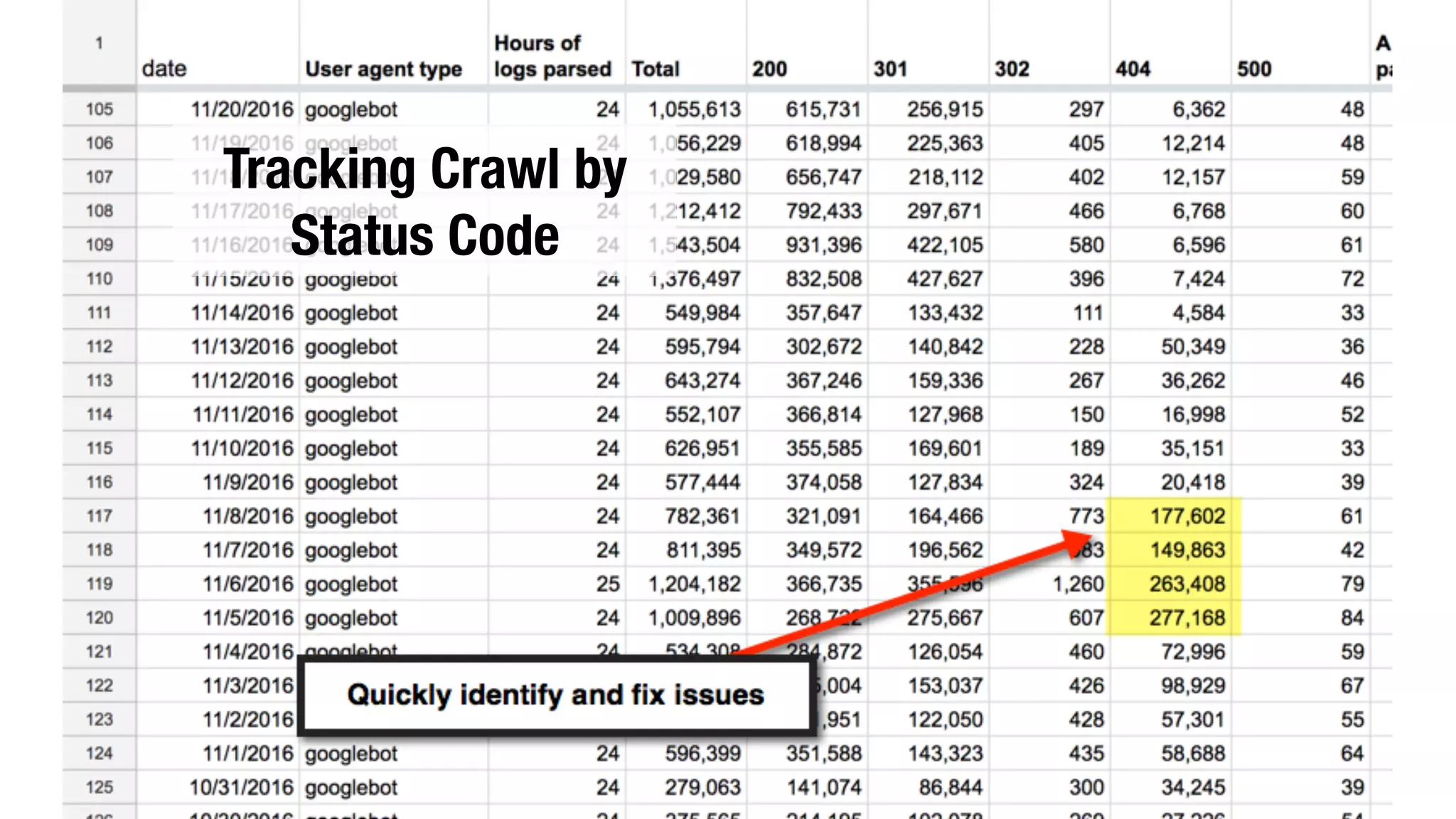Click 404 cell showing 50,349
1456x819 pixels.
tap(1170, 347)
